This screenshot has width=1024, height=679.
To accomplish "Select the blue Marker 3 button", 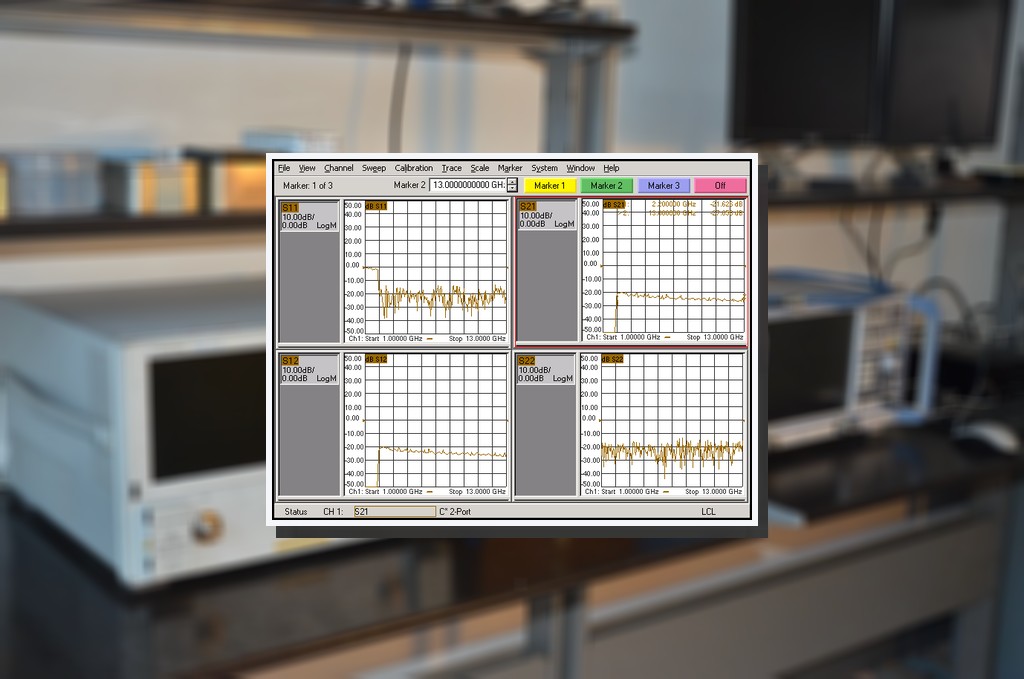I will click(x=664, y=185).
